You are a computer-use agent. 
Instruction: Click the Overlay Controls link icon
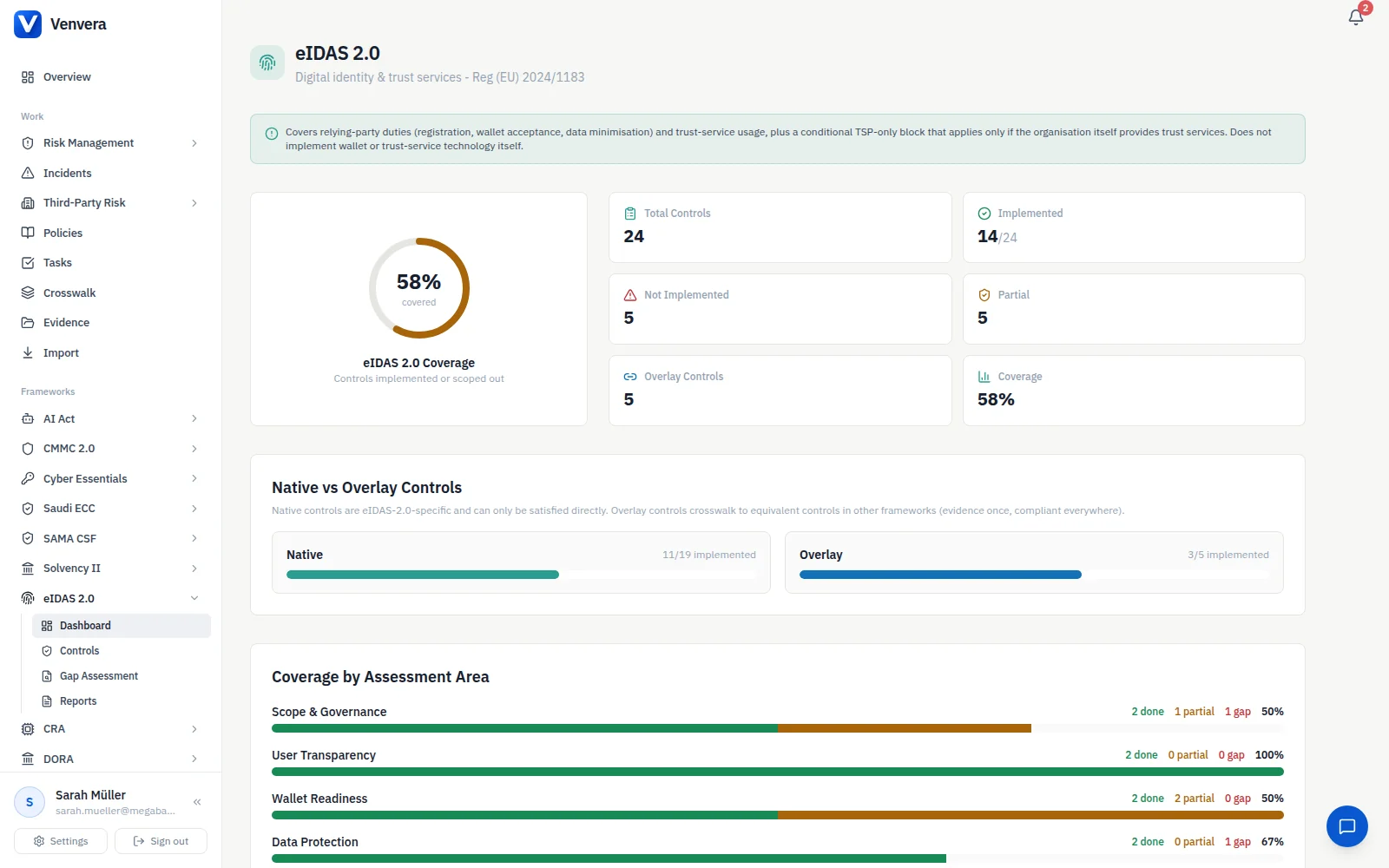[x=630, y=377]
